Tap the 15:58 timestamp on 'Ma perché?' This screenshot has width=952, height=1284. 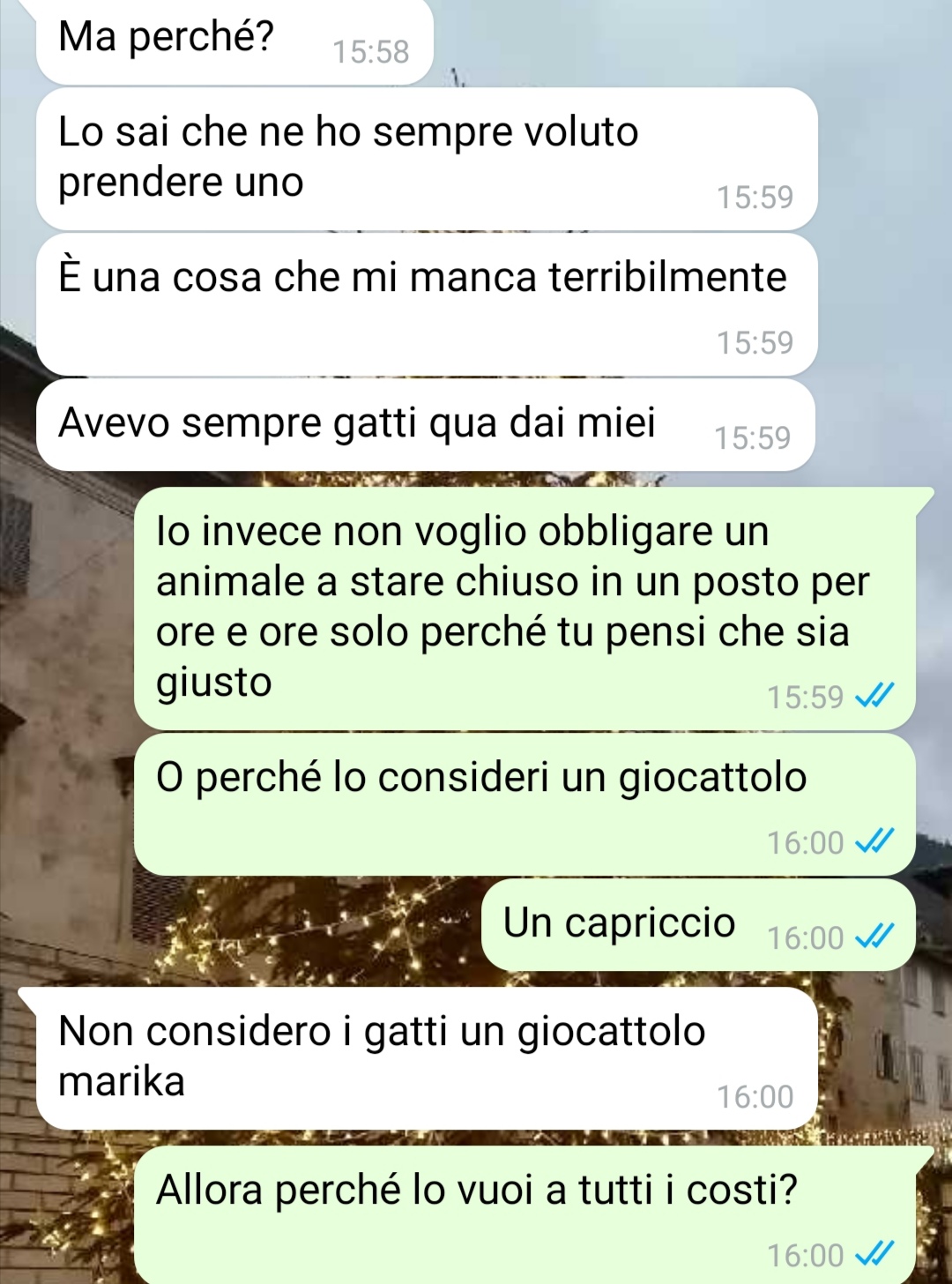370,52
